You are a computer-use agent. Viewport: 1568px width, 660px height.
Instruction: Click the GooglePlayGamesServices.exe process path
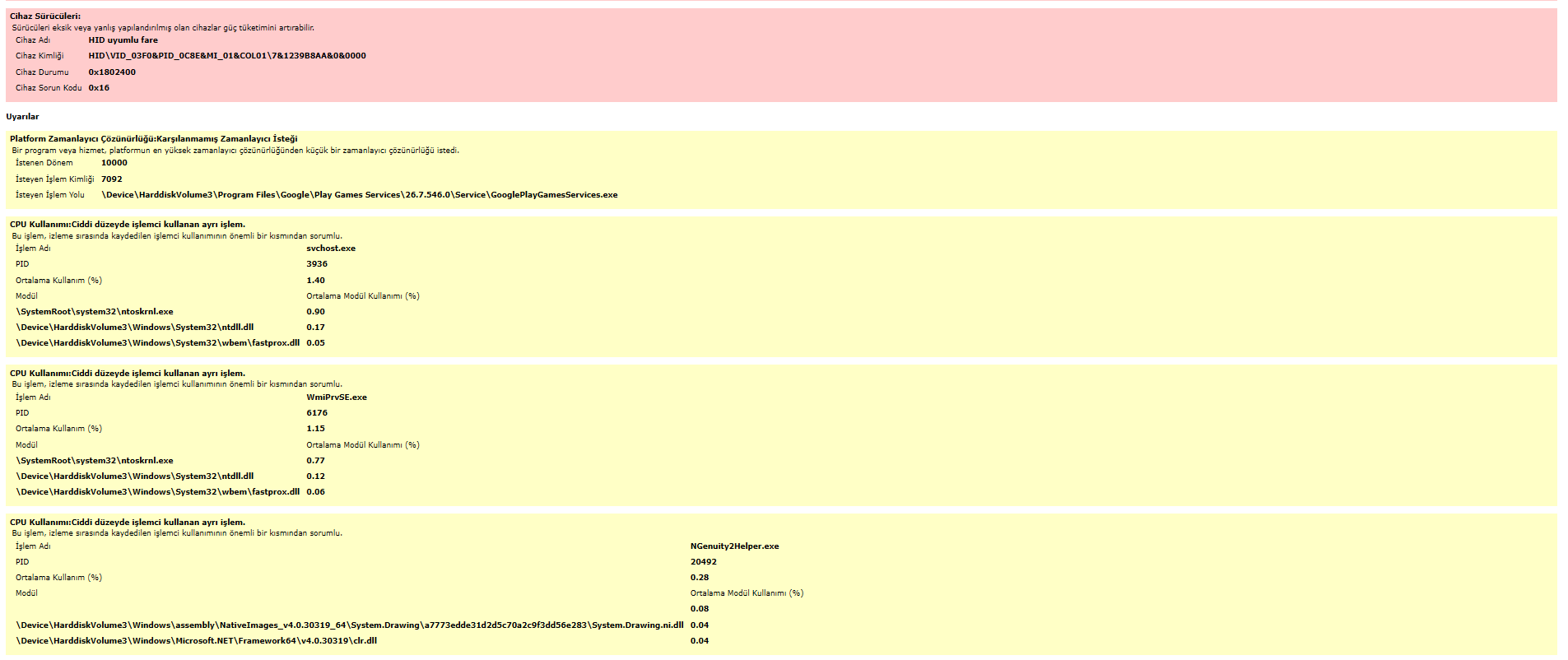click(x=360, y=195)
